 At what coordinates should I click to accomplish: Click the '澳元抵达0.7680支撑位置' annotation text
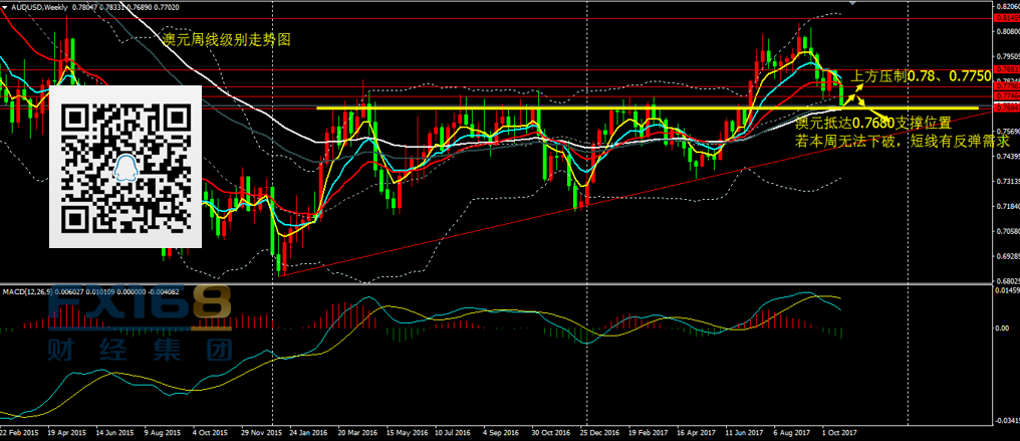point(873,122)
